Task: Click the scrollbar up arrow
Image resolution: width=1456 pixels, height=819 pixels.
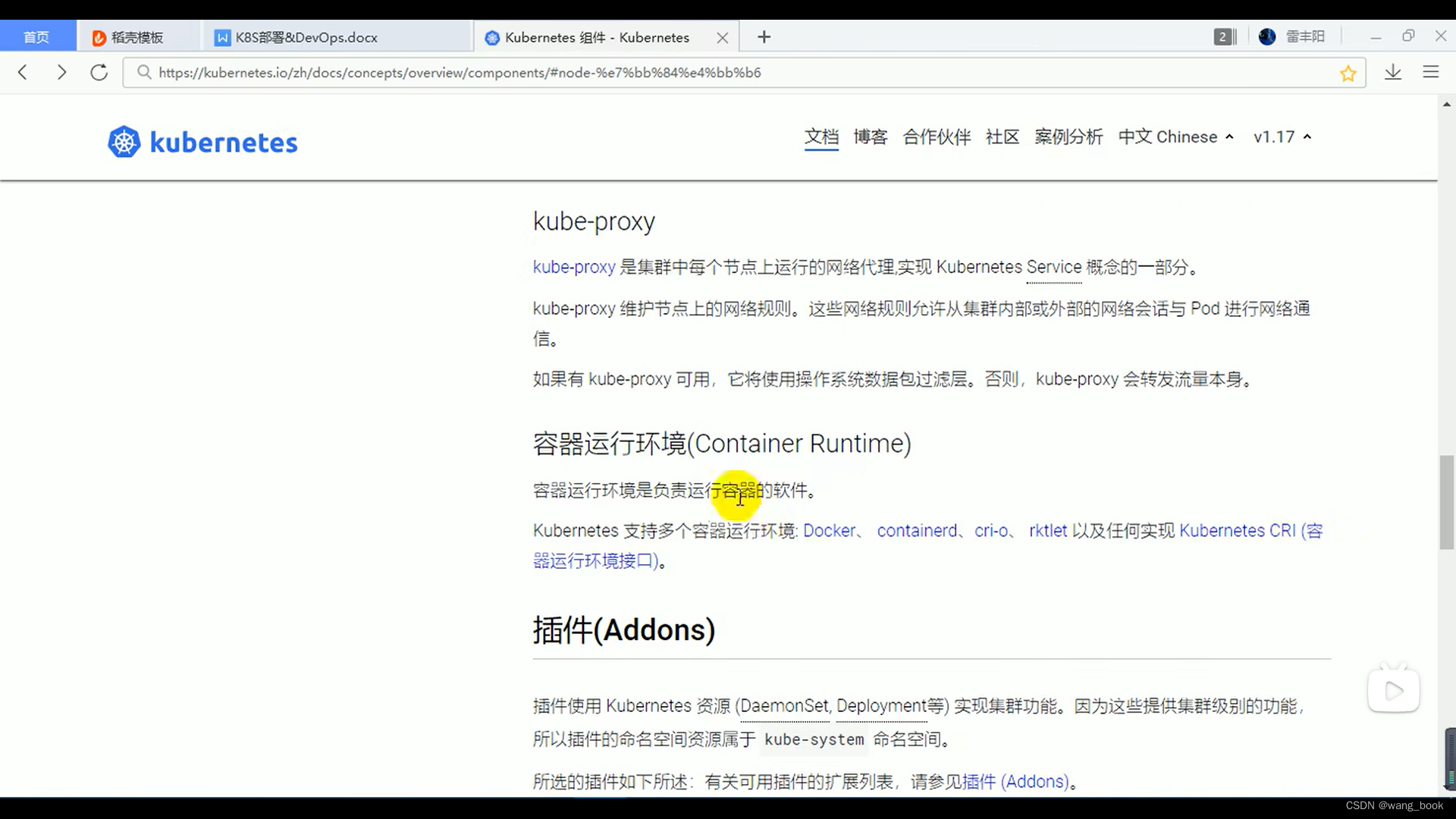Action: pos(1447,104)
